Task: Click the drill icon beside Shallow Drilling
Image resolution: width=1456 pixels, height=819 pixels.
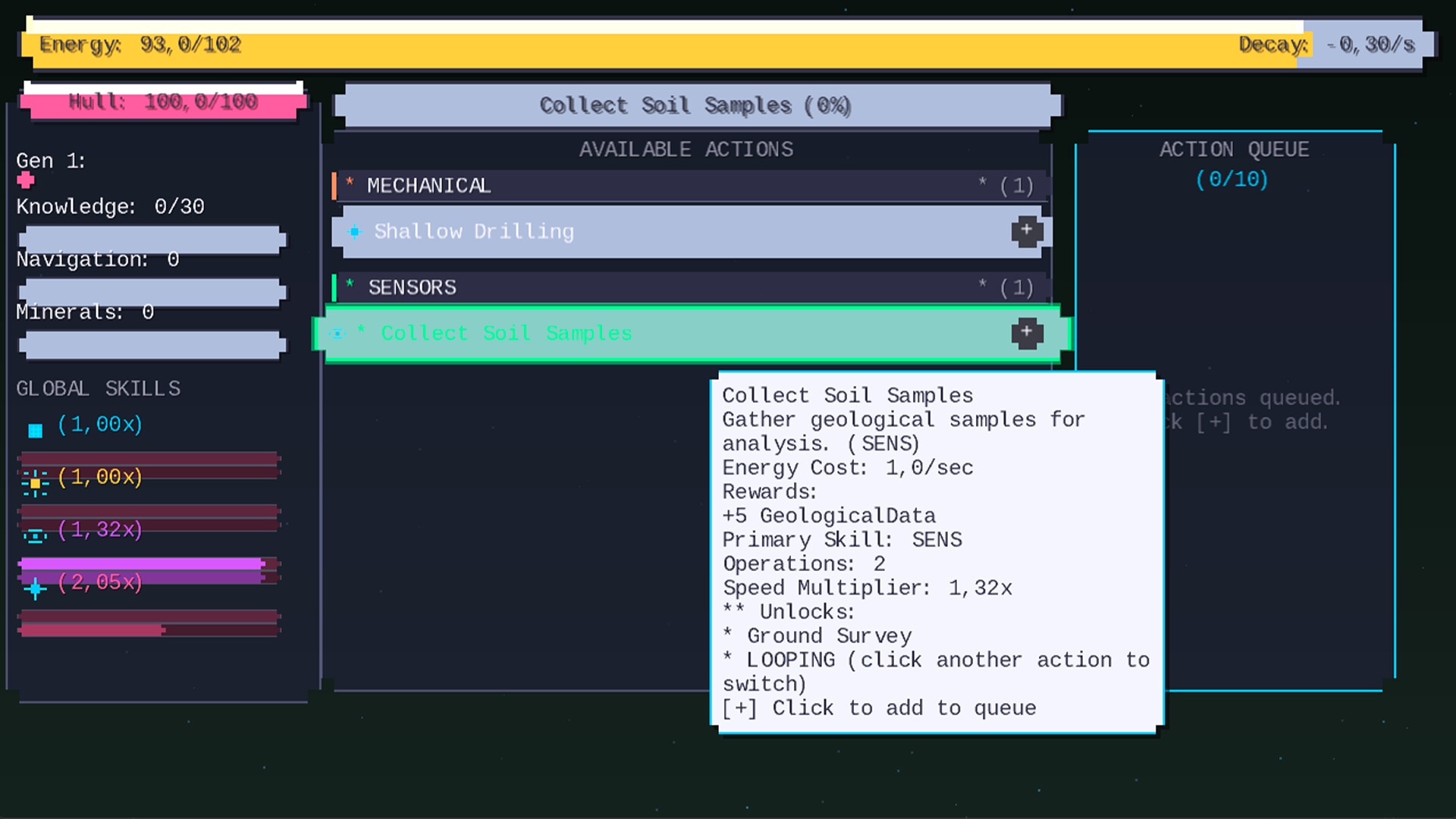Action: [354, 232]
